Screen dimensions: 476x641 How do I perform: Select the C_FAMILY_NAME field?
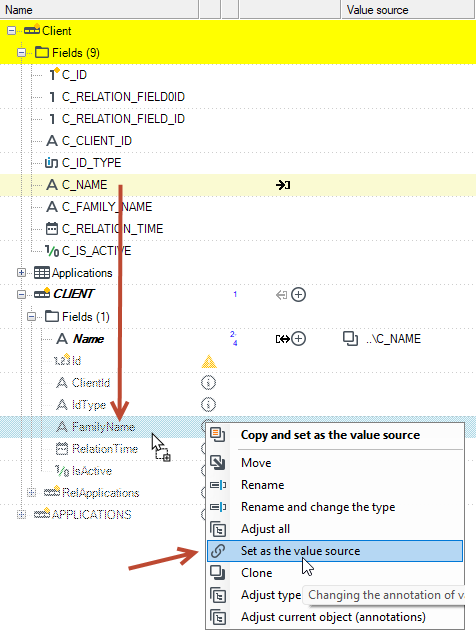(107, 207)
